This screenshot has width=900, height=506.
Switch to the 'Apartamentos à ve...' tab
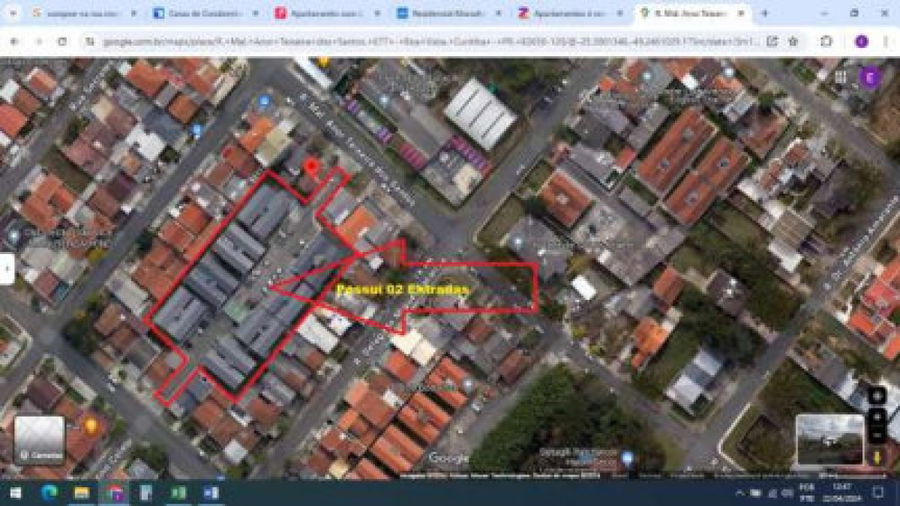pyautogui.click(x=572, y=13)
